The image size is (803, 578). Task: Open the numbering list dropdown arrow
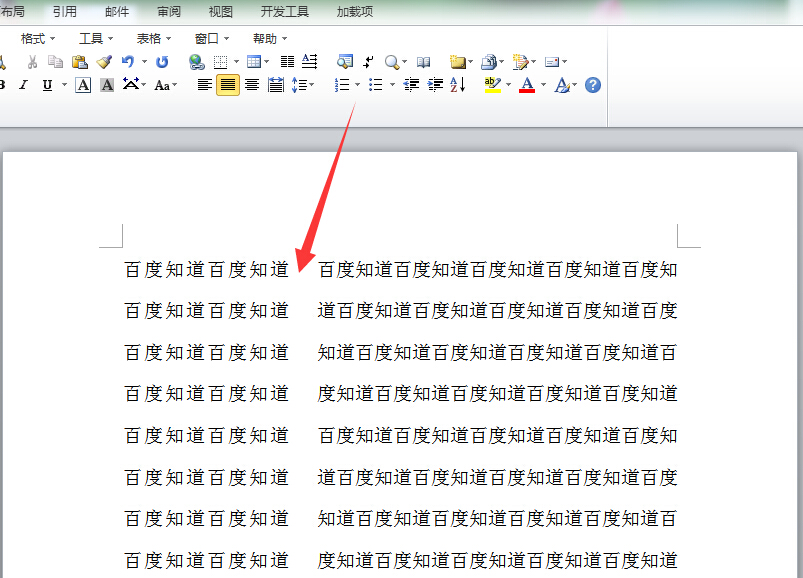(x=357, y=85)
